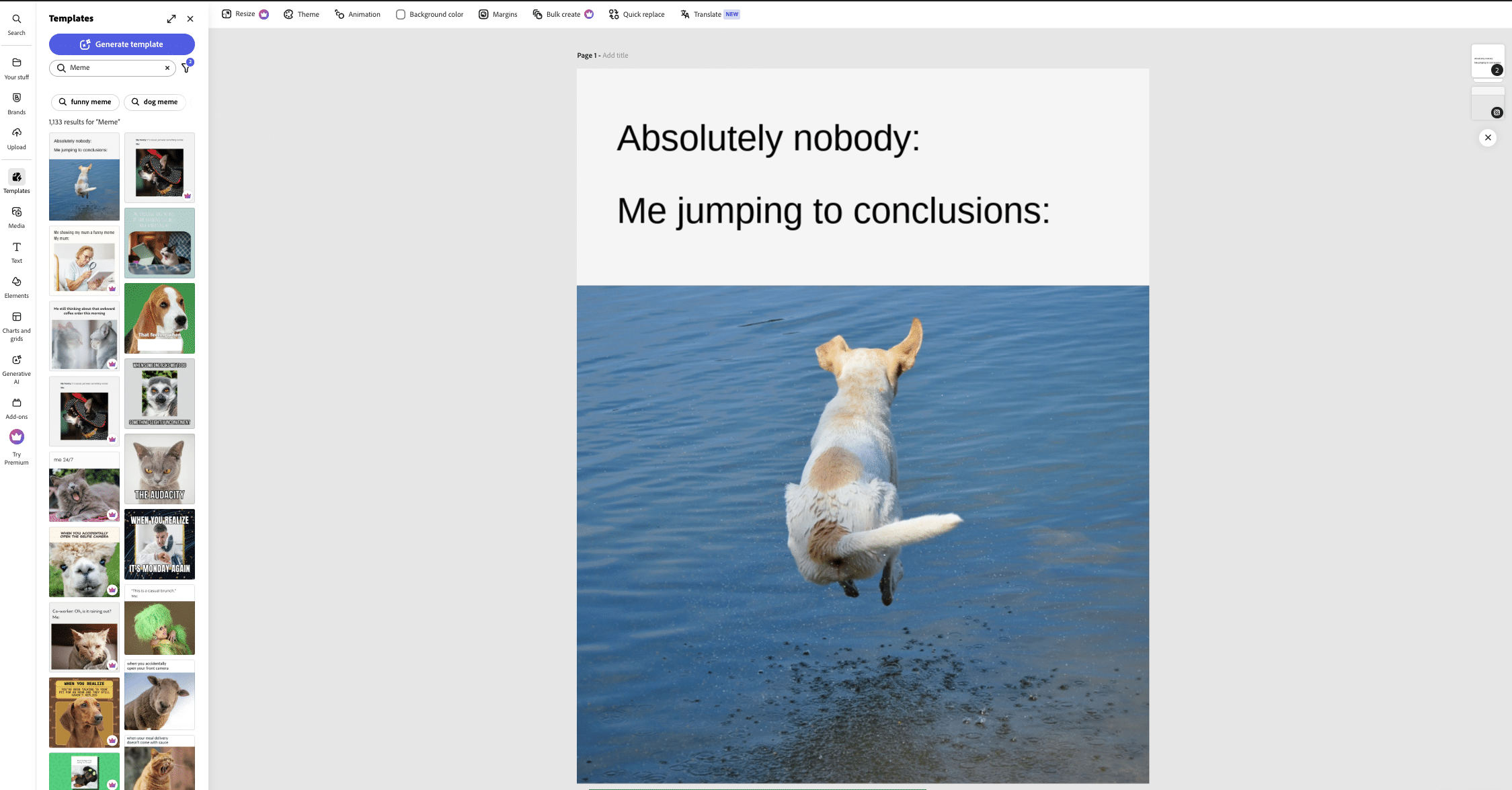
Task: Select the Text tool from sidebar
Action: 16,252
